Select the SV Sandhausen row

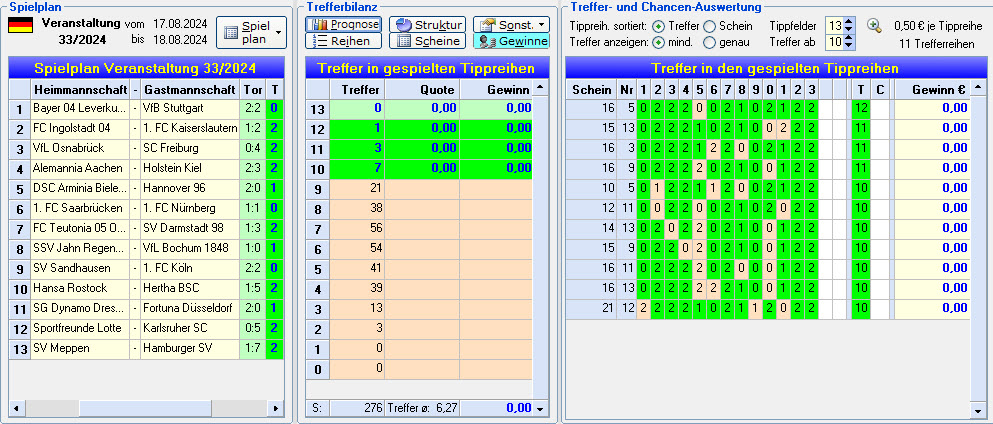(146, 268)
